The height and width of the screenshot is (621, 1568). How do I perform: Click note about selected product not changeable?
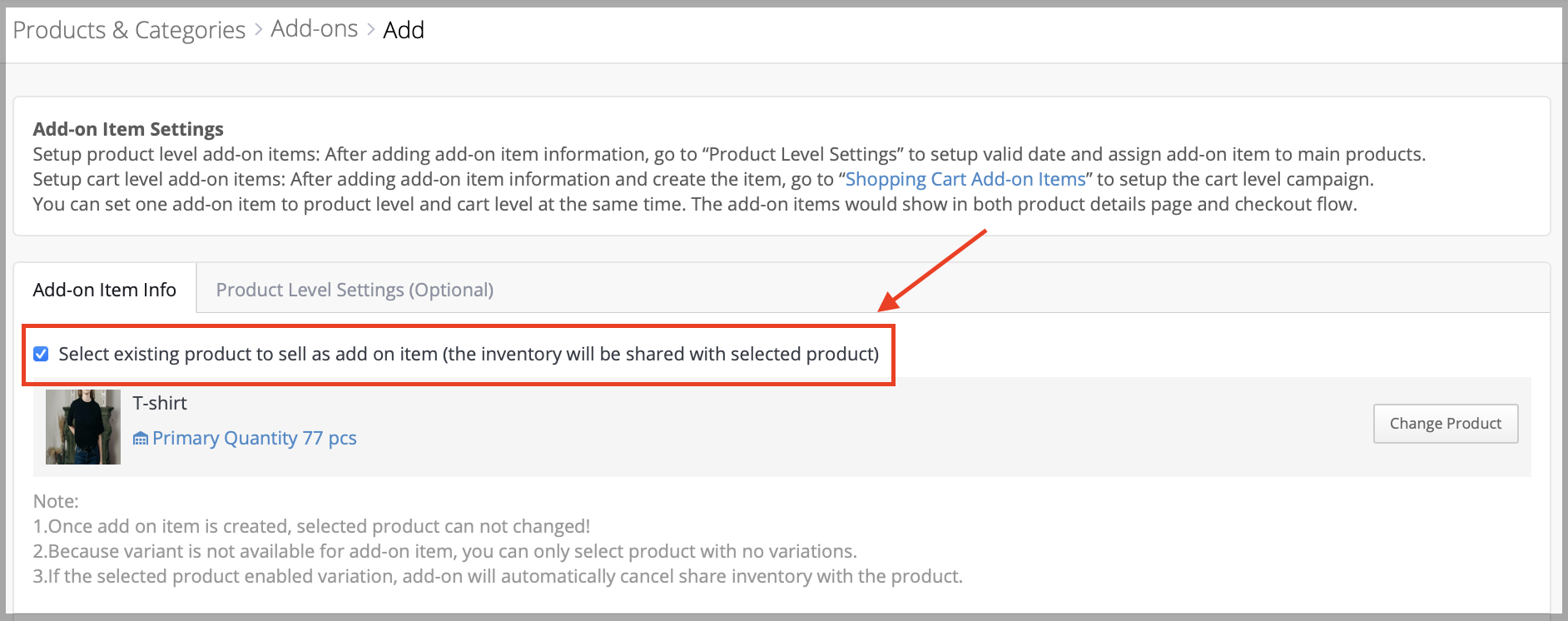click(311, 526)
